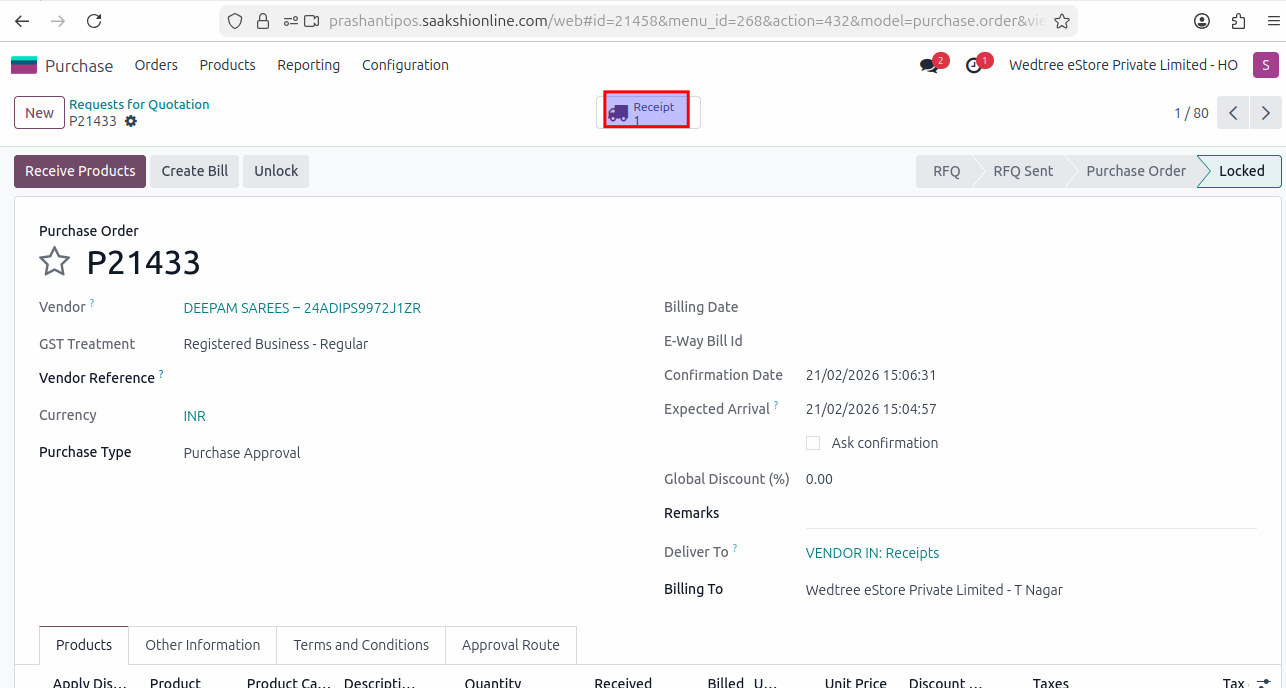Click the Receive Products button
The width and height of the screenshot is (1286, 688).
(x=80, y=171)
